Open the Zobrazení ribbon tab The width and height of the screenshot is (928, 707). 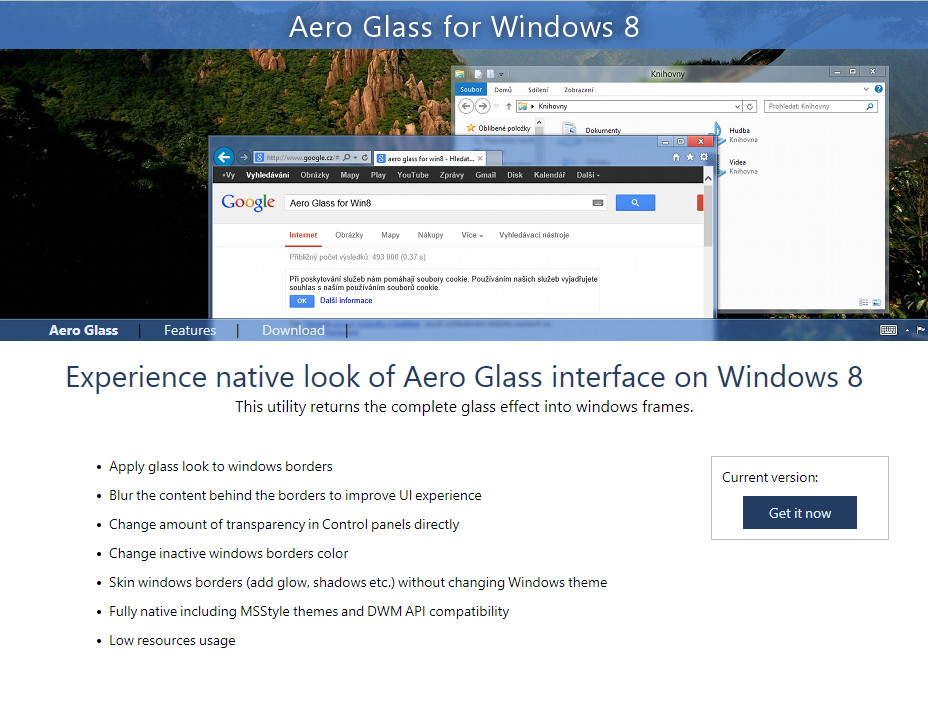579,90
